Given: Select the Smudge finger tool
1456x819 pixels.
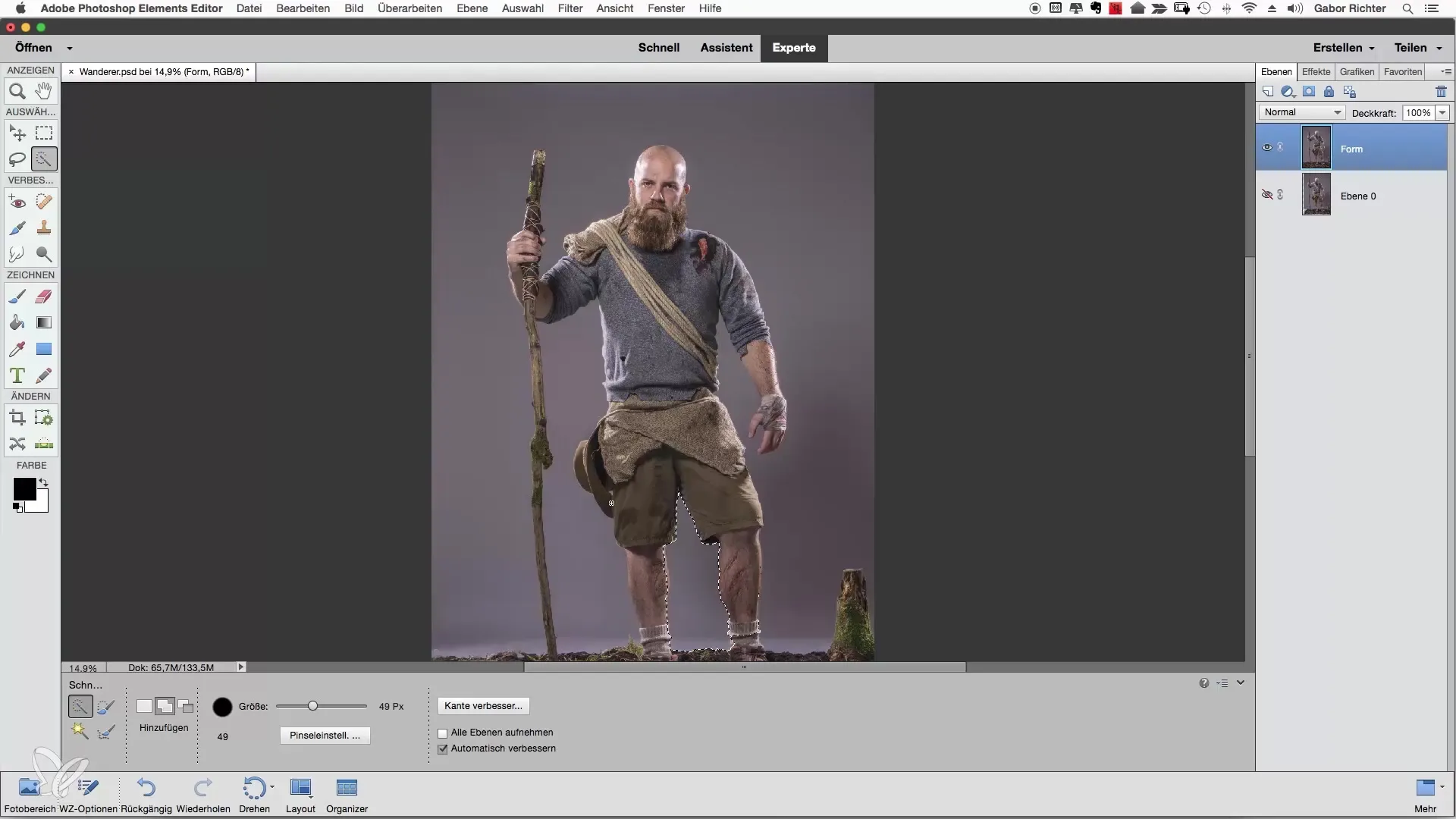Looking at the screenshot, I should coord(17,254).
